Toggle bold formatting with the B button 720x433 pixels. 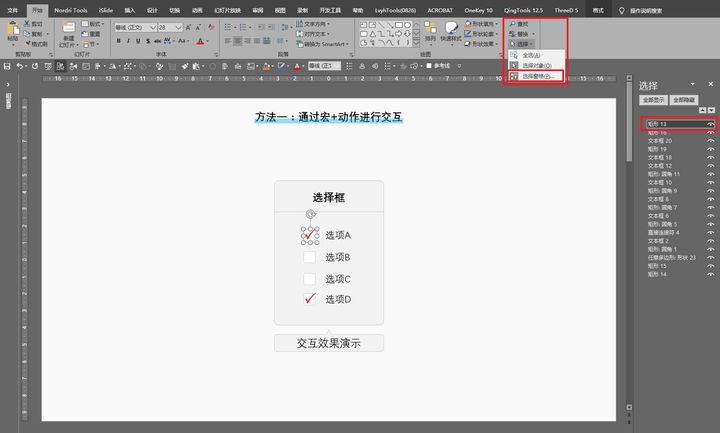tap(118, 41)
